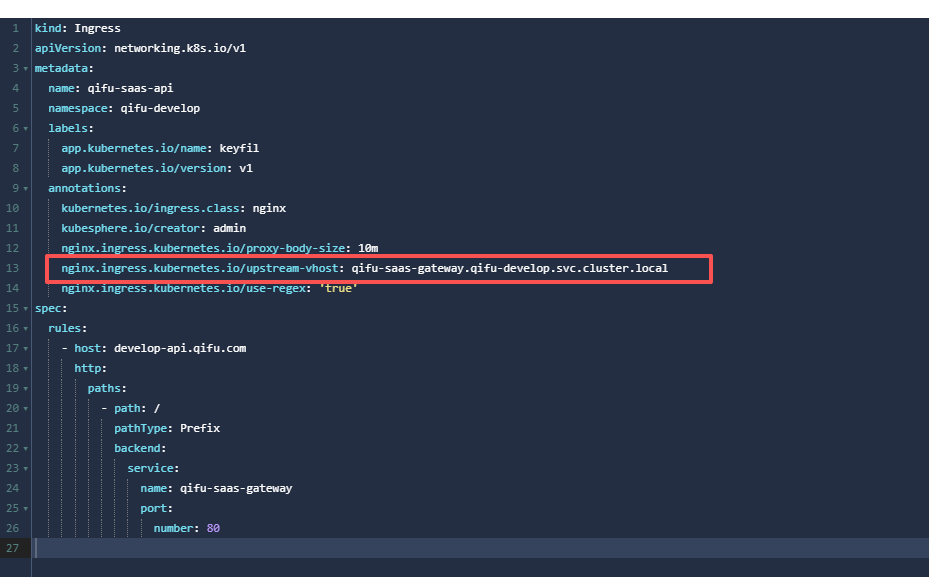Click line number 13 in the gutter
This screenshot has width=929, height=577.
point(13,268)
